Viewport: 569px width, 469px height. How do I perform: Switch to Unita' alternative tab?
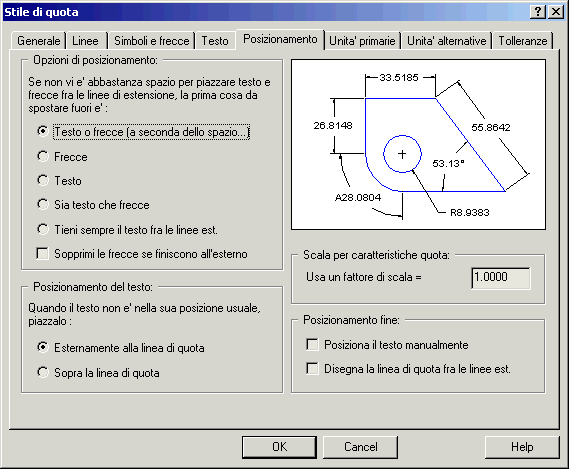click(x=446, y=41)
